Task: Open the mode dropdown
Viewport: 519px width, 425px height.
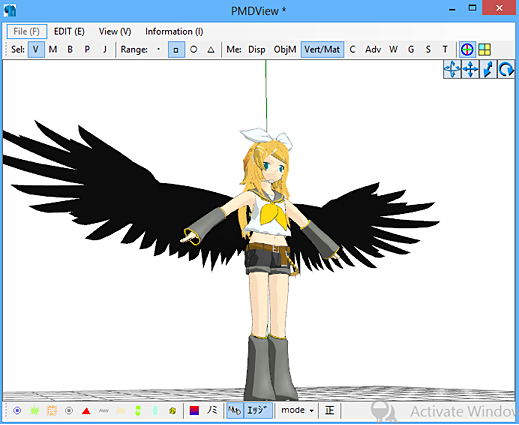Action: coord(297,411)
